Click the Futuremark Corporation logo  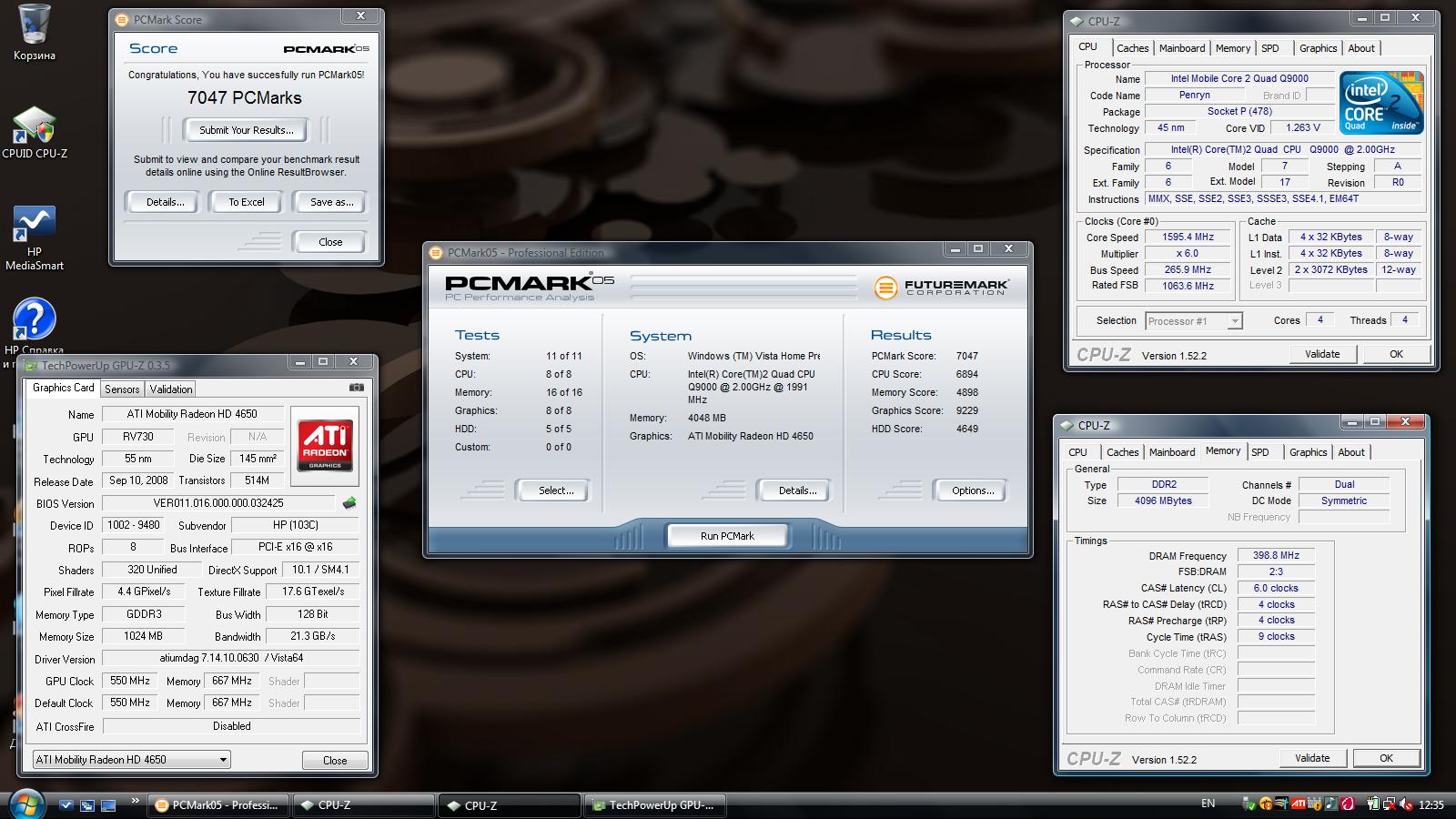tap(941, 288)
